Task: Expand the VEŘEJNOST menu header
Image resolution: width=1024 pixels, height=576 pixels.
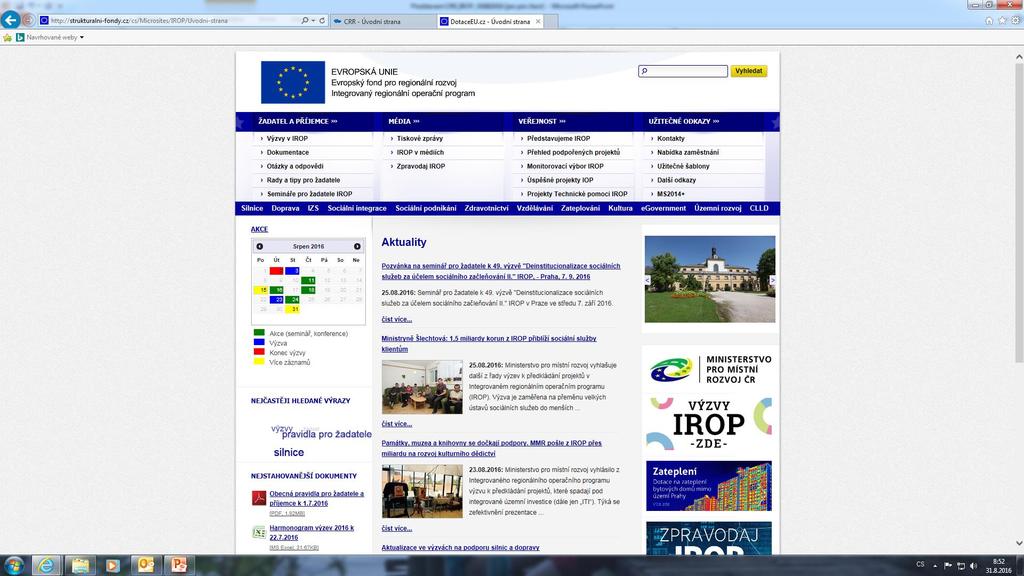Action: coord(541,121)
